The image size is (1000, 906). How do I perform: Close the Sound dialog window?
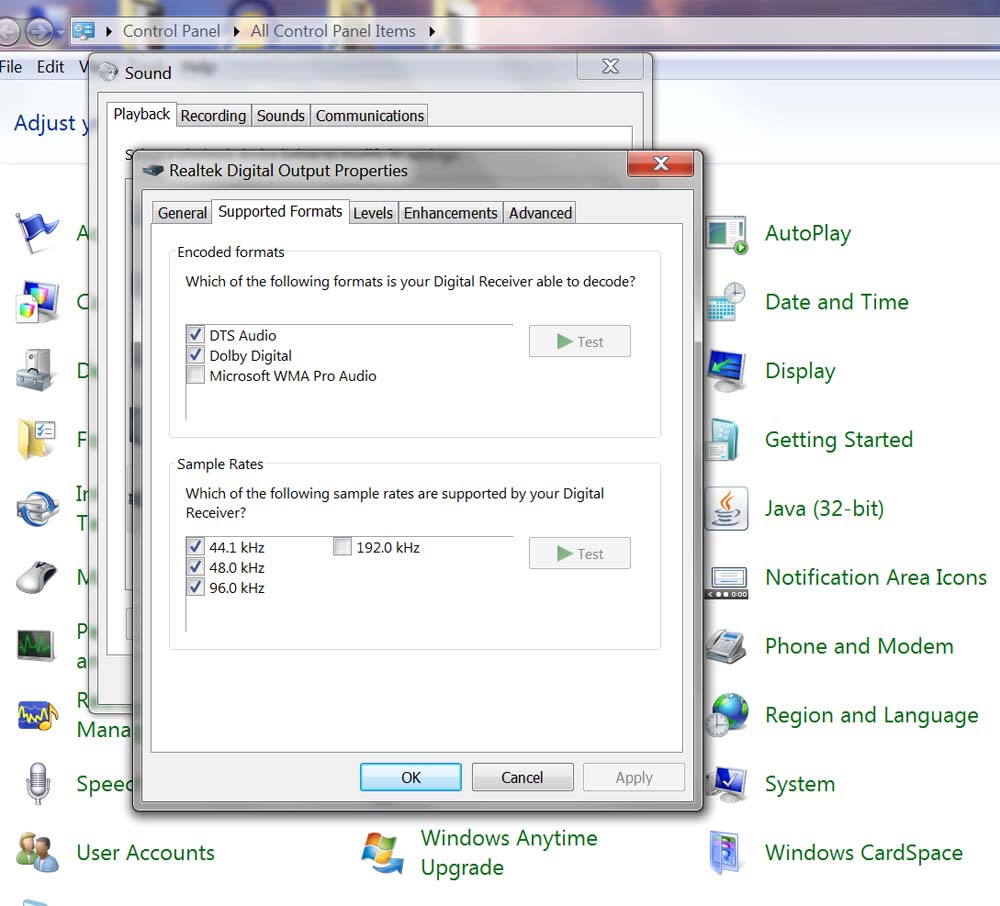pos(610,66)
